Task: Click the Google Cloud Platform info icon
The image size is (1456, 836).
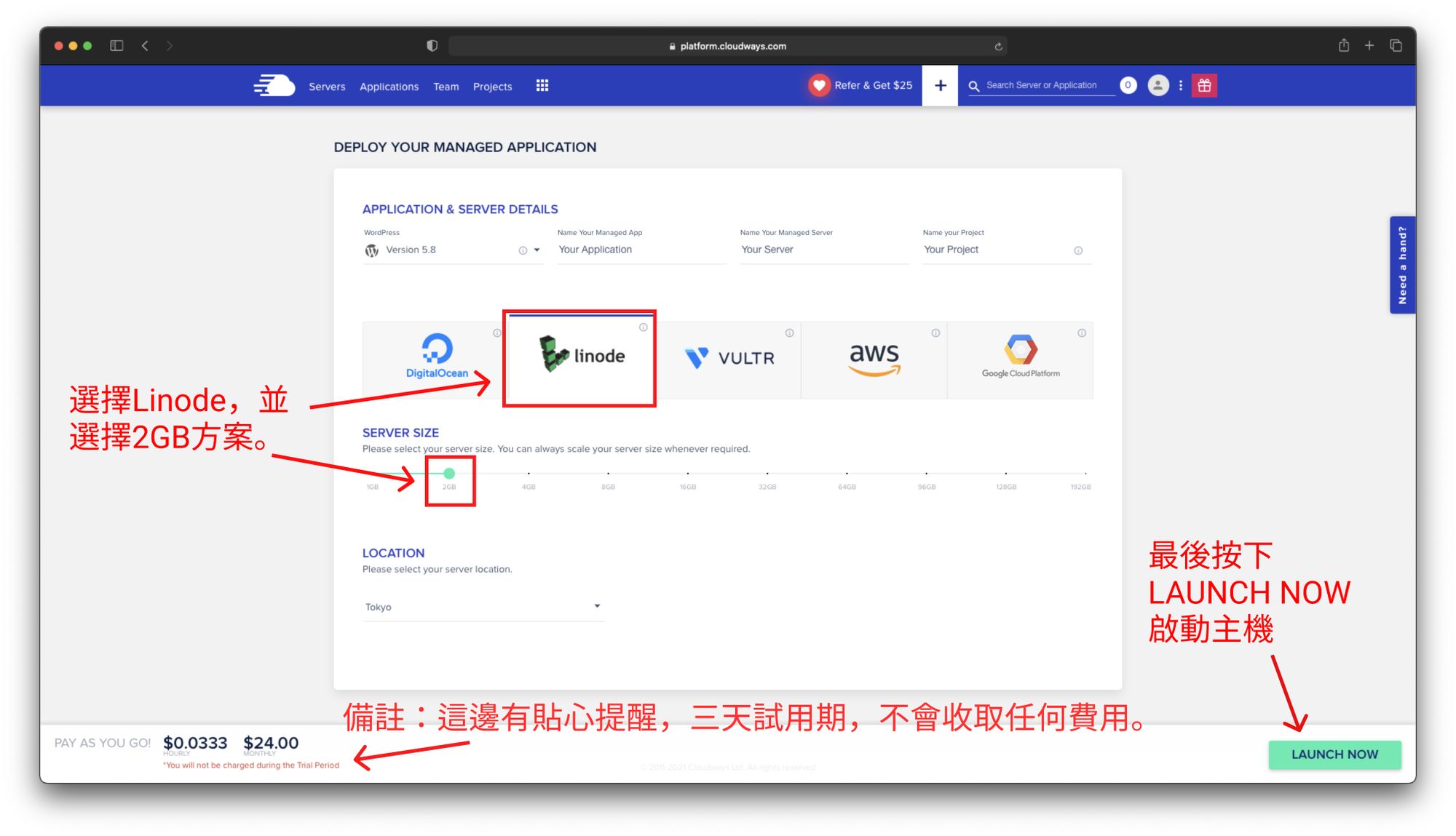Action: click(x=1082, y=333)
